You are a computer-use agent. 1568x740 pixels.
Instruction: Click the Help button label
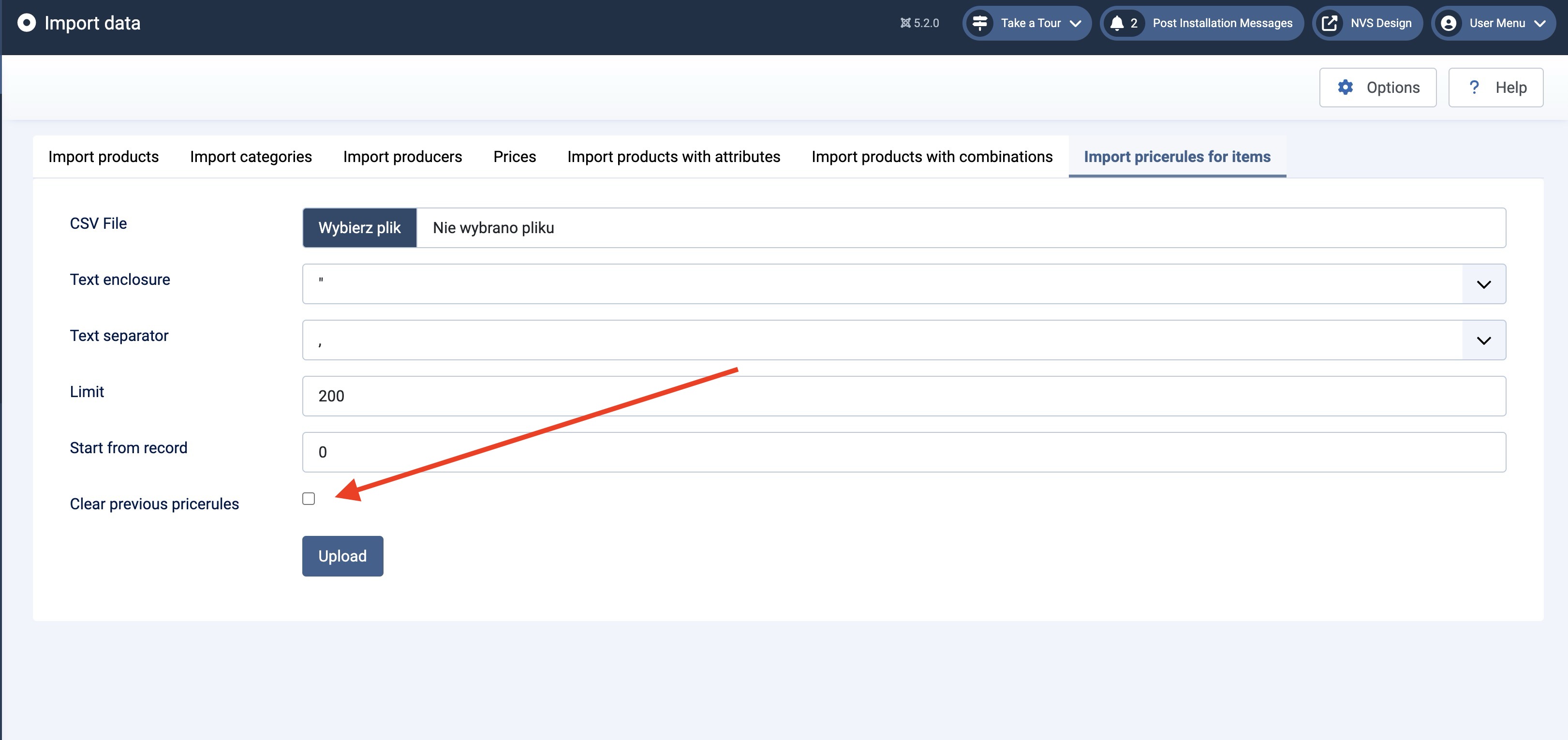click(x=1511, y=87)
